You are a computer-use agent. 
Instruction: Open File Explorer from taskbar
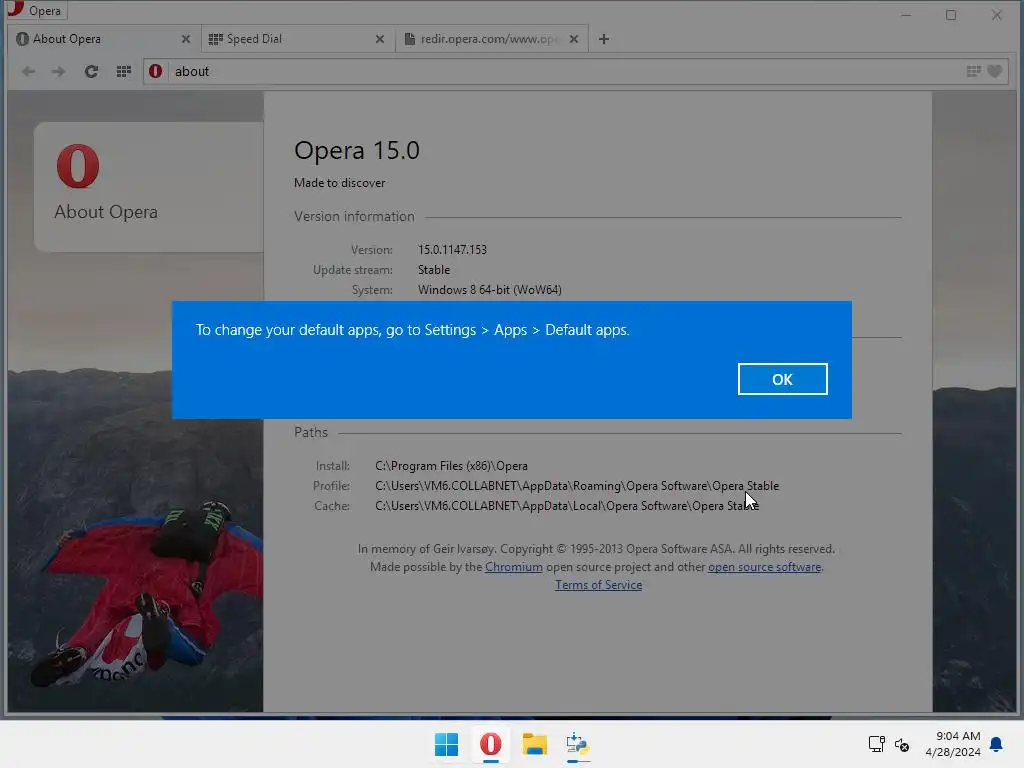[x=534, y=744]
